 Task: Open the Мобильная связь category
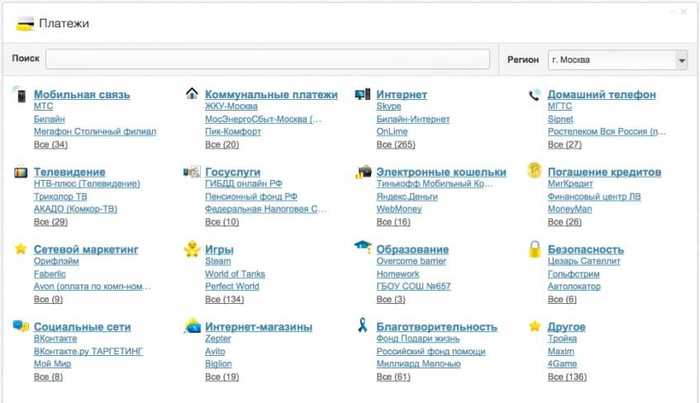[82, 95]
